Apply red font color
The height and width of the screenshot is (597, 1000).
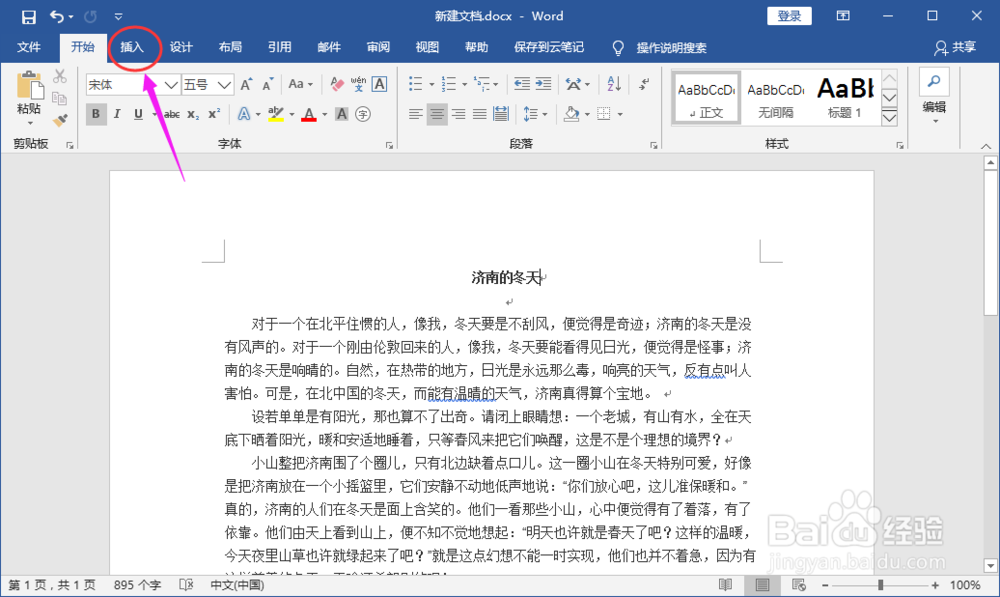pos(309,114)
